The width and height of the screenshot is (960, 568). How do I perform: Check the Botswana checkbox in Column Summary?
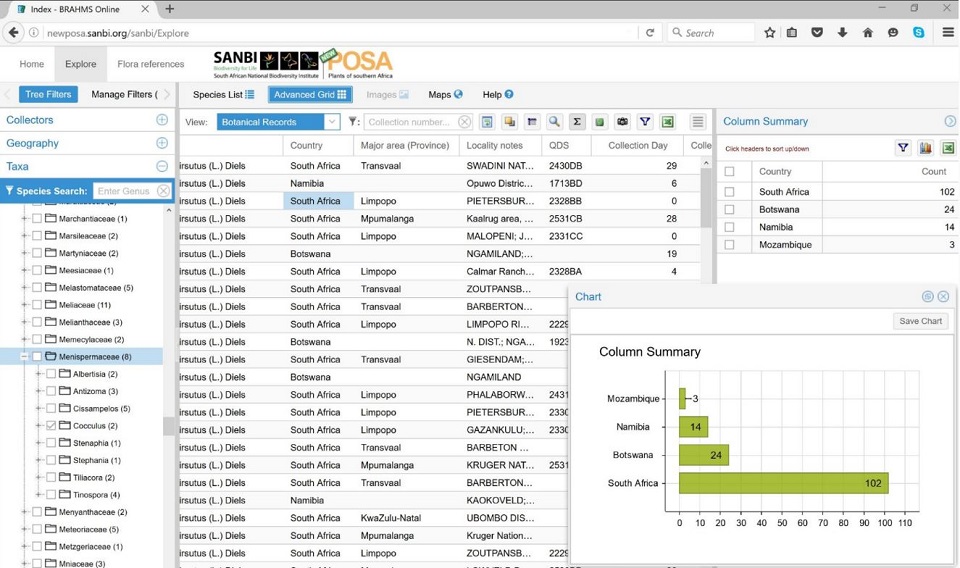729,209
